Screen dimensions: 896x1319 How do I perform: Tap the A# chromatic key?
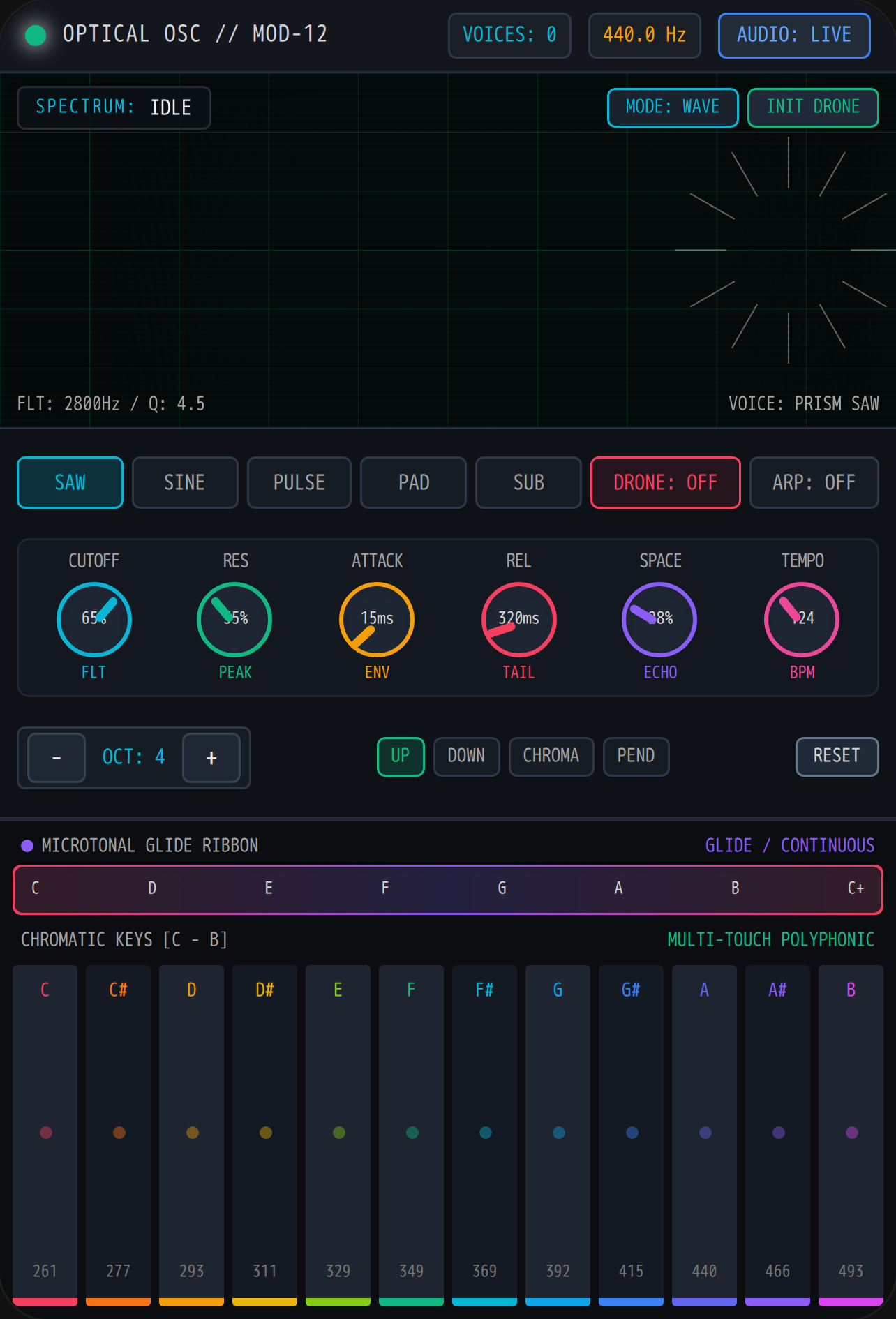[777, 1135]
